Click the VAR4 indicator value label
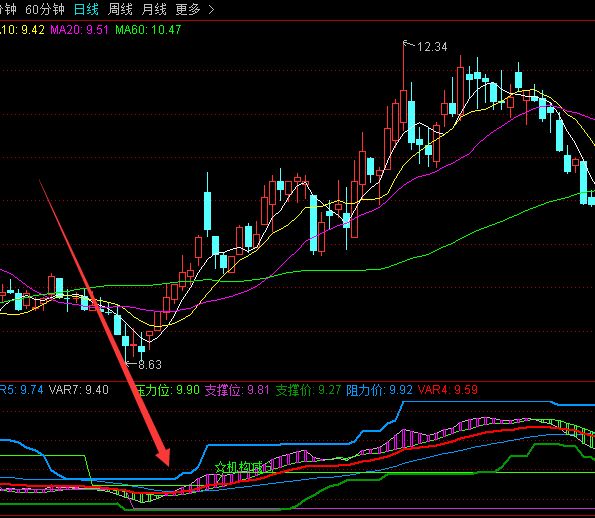Screen dimensions: 595x518 [x=447, y=390]
